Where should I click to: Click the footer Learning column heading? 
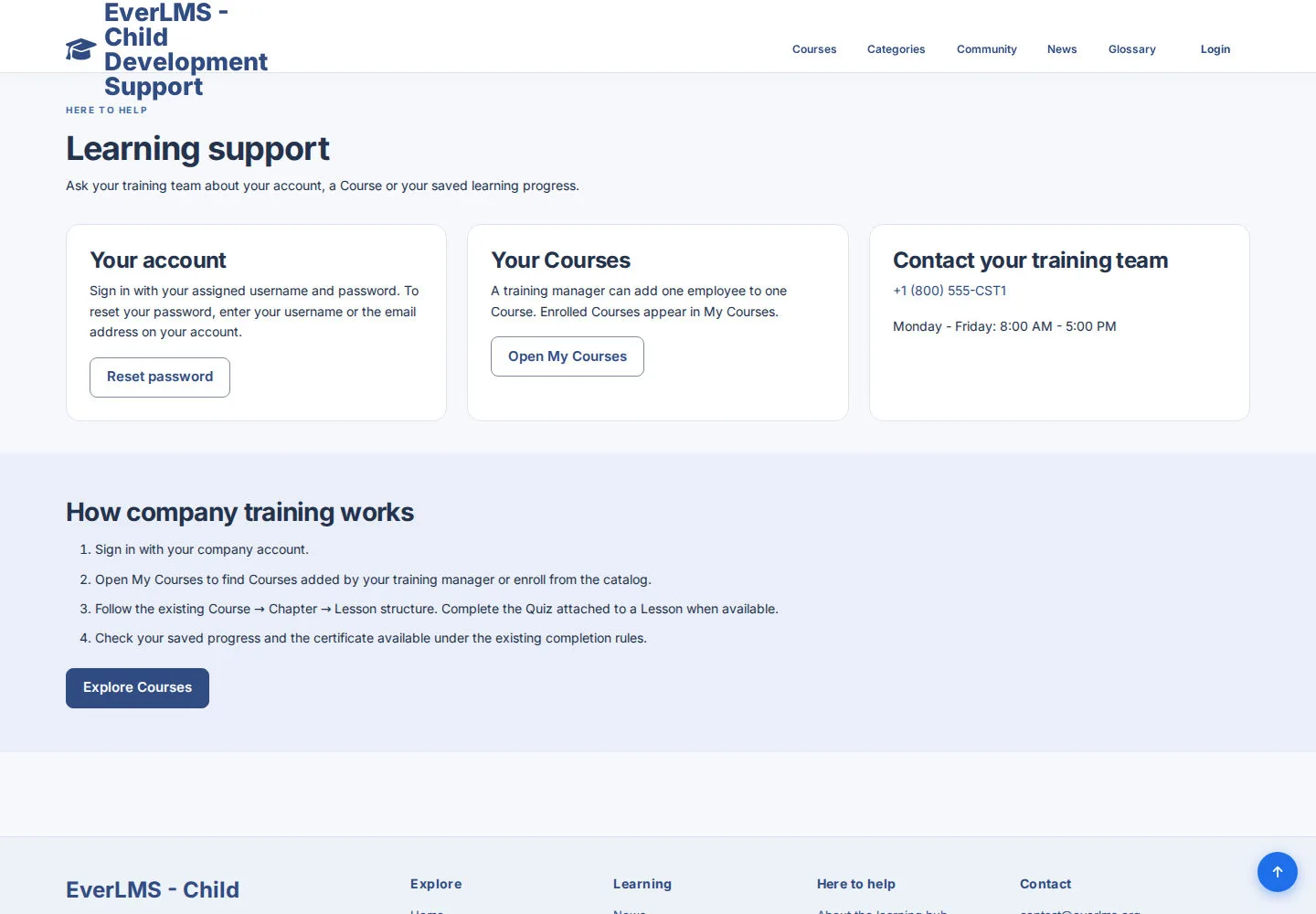[642, 884]
